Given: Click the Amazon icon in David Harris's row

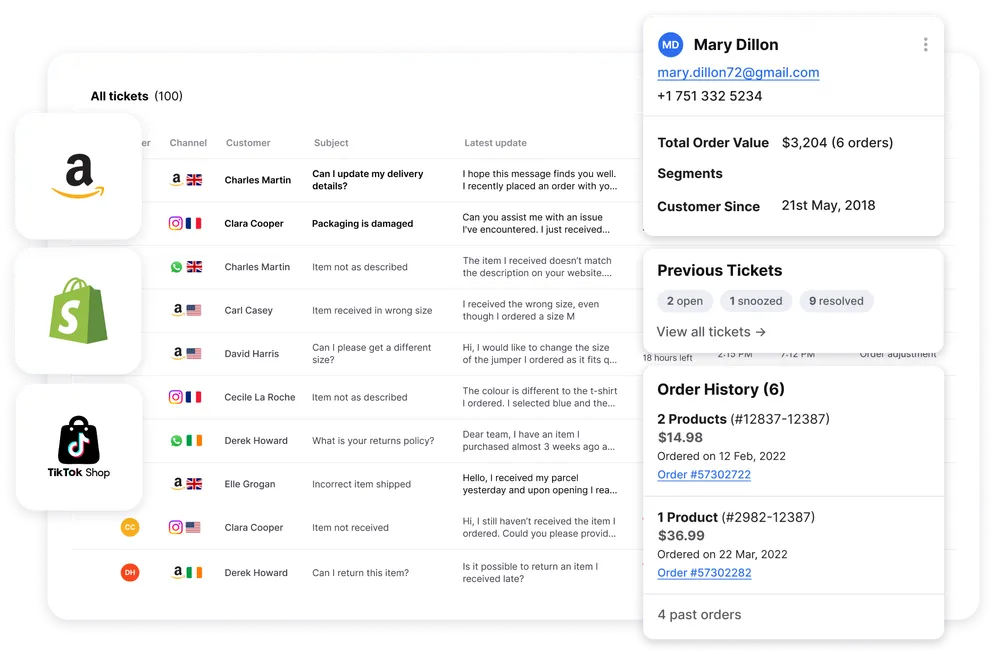Looking at the screenshot, I should (x=177, y=353).
